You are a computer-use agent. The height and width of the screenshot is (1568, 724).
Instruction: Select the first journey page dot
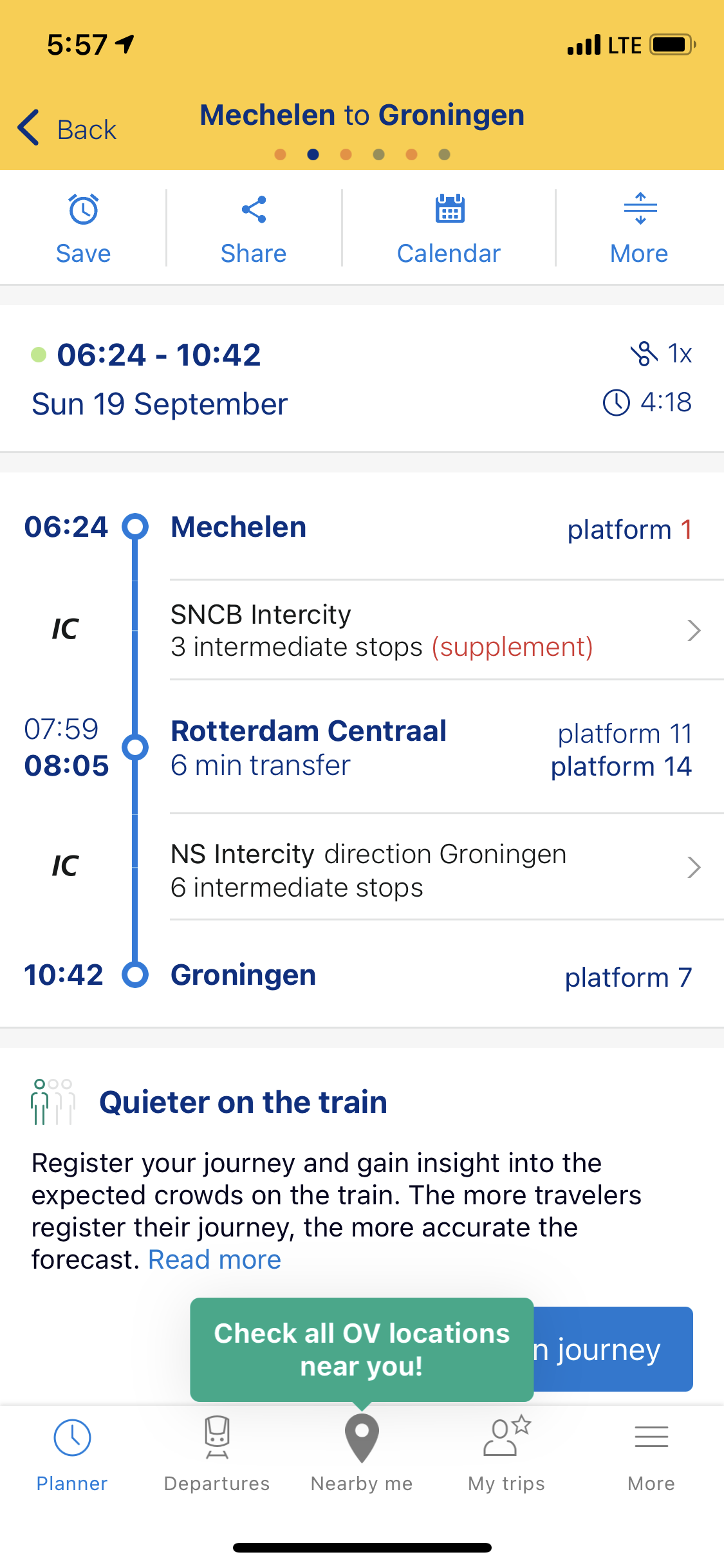click(280, 154)
